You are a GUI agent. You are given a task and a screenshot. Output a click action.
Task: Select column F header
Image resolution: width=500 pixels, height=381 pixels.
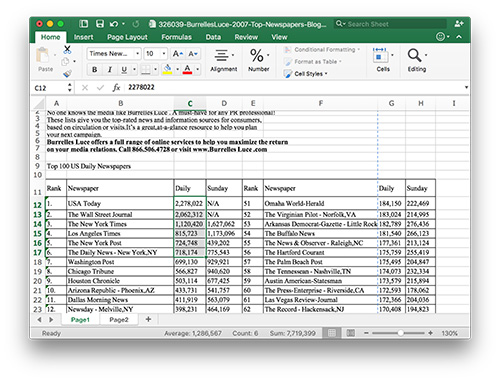click(321, 103)
